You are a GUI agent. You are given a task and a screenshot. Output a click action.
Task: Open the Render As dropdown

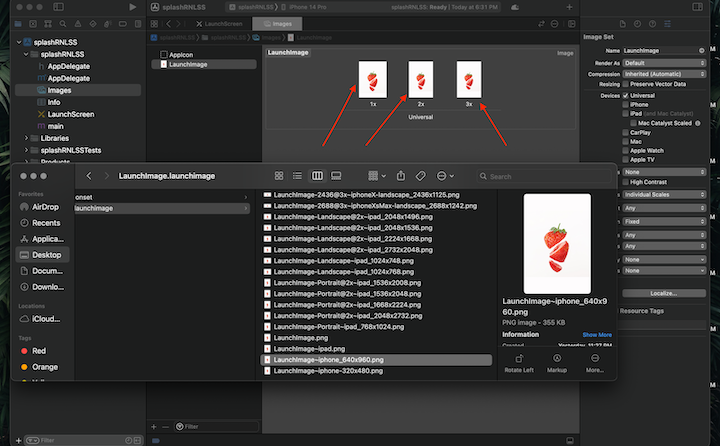click(664, 61)
